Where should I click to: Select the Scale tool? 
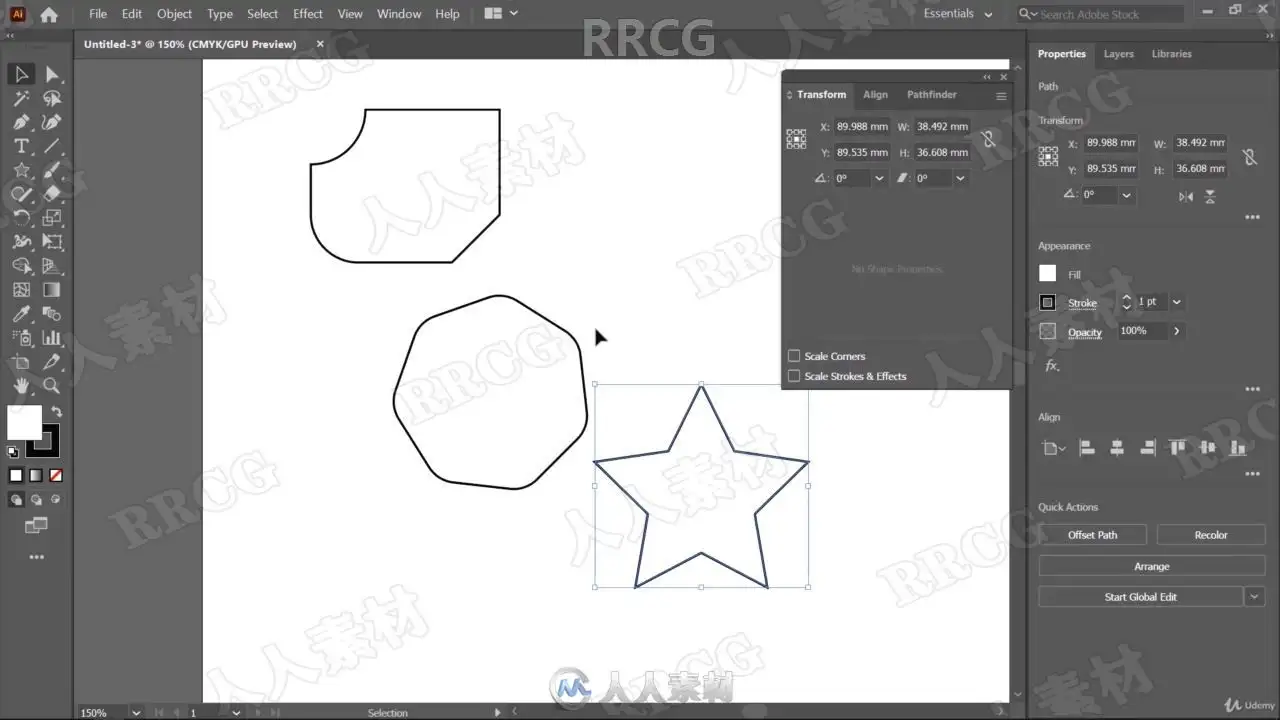click(x=52, y=218)
